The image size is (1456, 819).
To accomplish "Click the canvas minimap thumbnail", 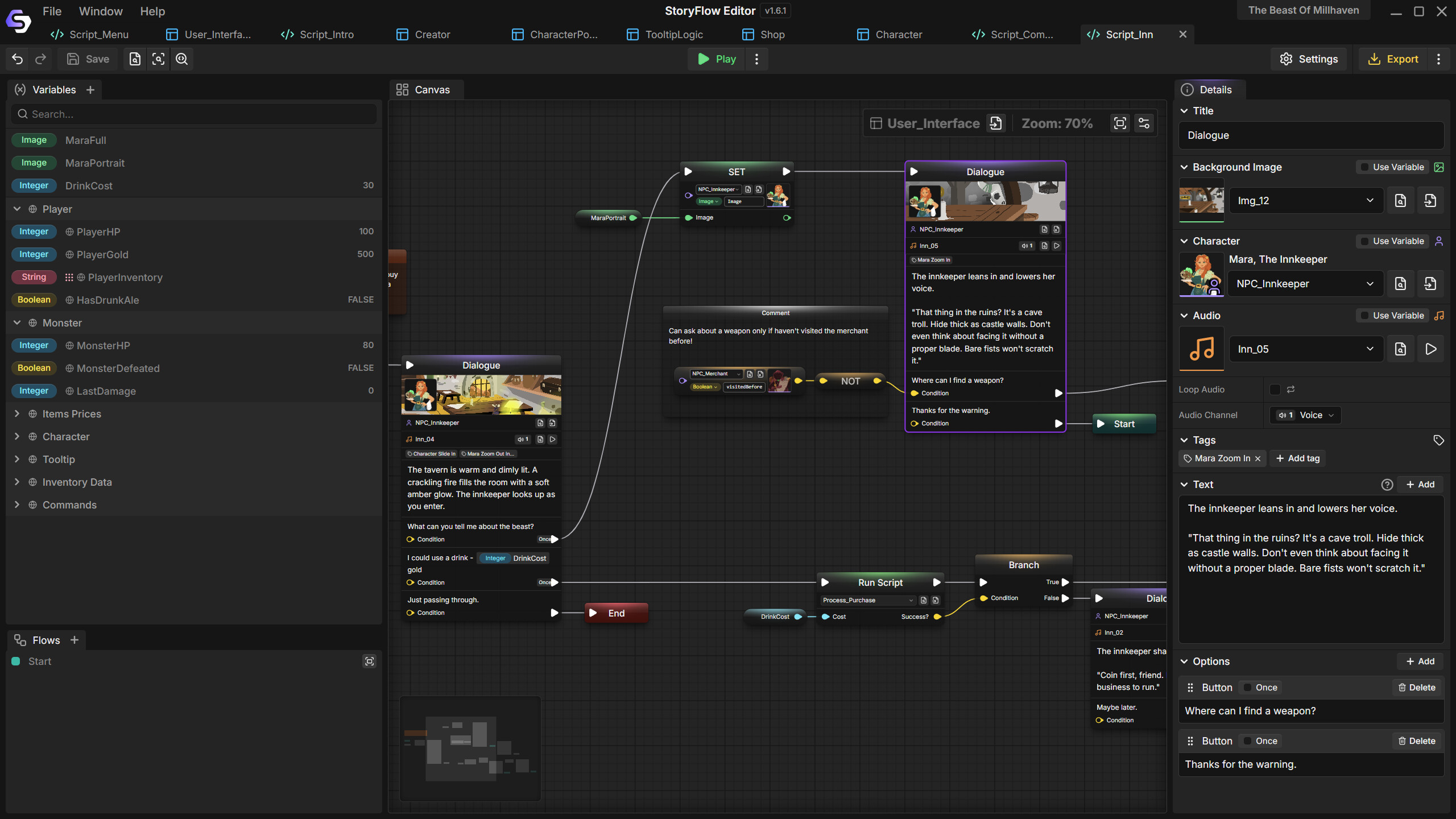I will pos(470,748).
